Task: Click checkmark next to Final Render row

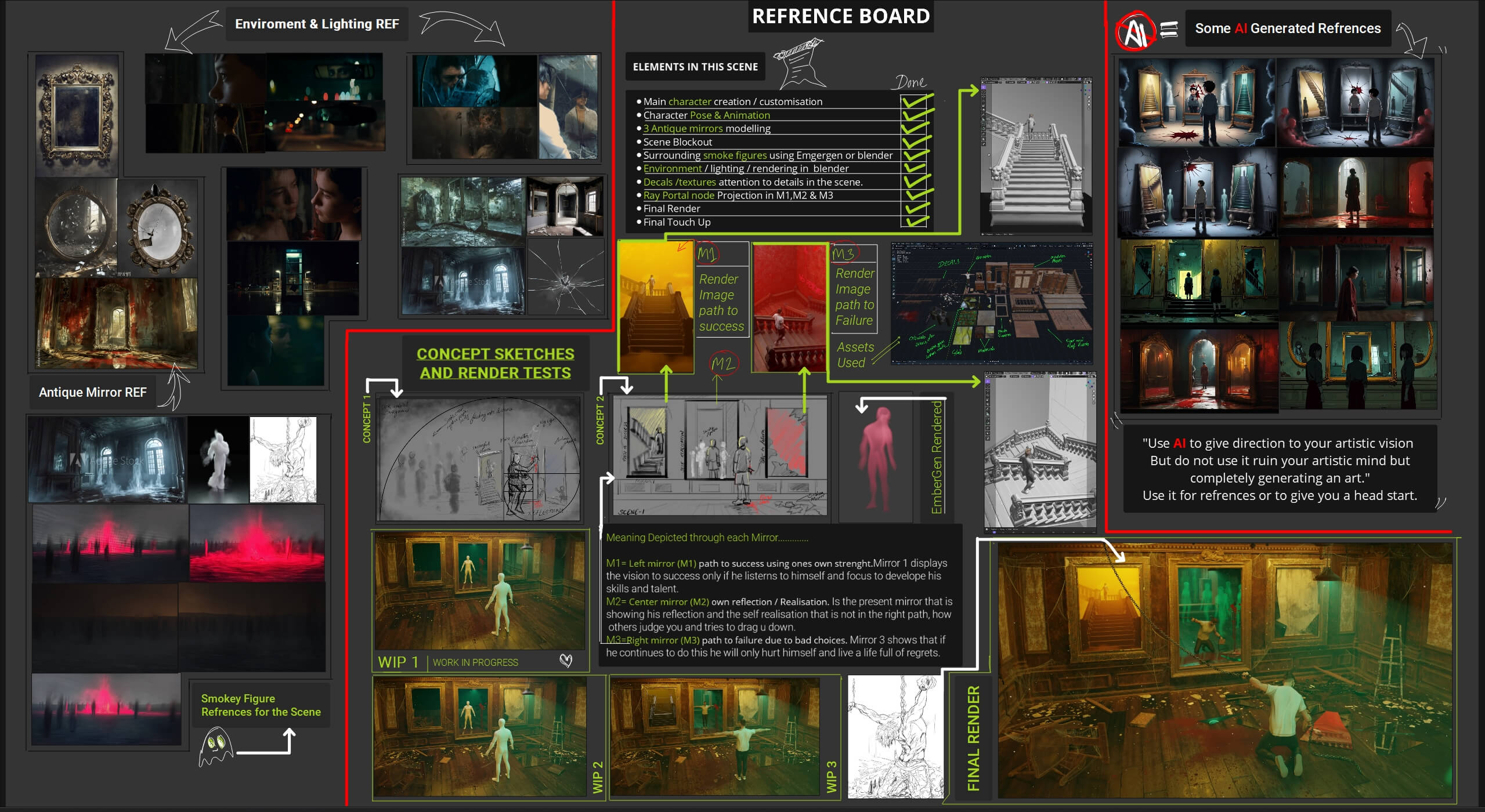Action: click(x=917, y=208)
